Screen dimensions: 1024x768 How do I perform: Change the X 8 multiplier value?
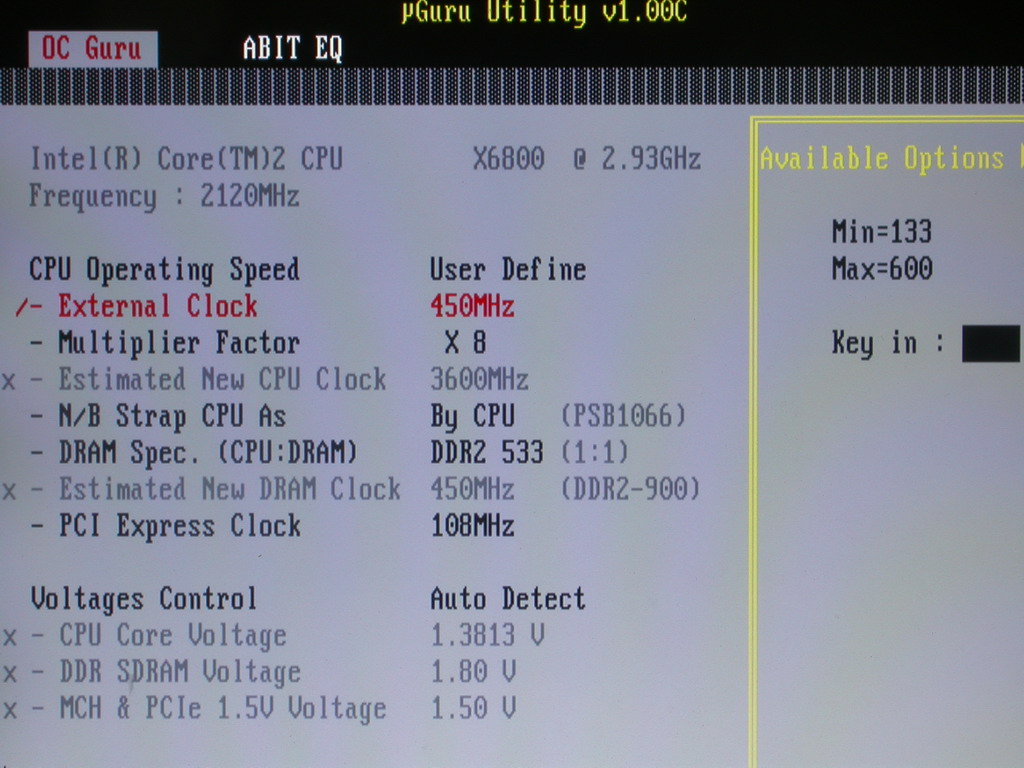click(465, 343)
